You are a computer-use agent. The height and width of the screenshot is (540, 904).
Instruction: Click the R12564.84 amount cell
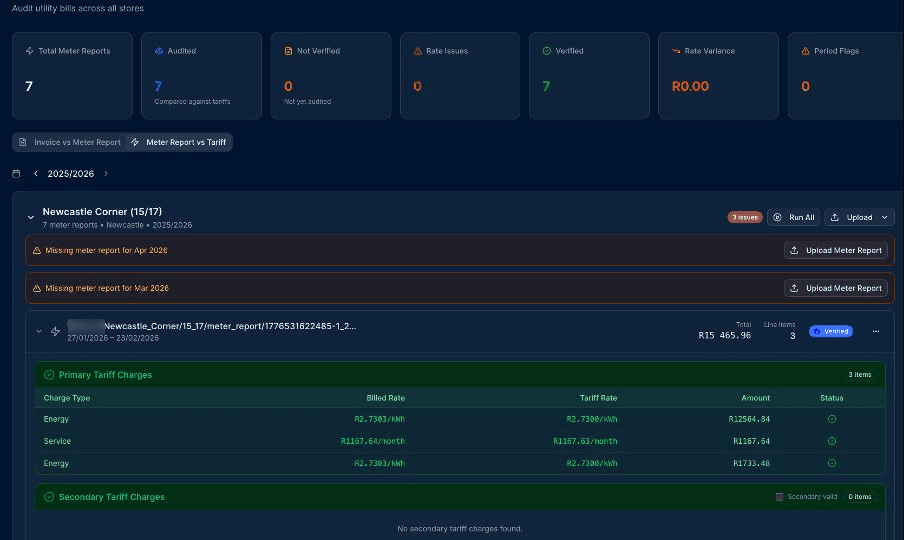tap(749, 419)
